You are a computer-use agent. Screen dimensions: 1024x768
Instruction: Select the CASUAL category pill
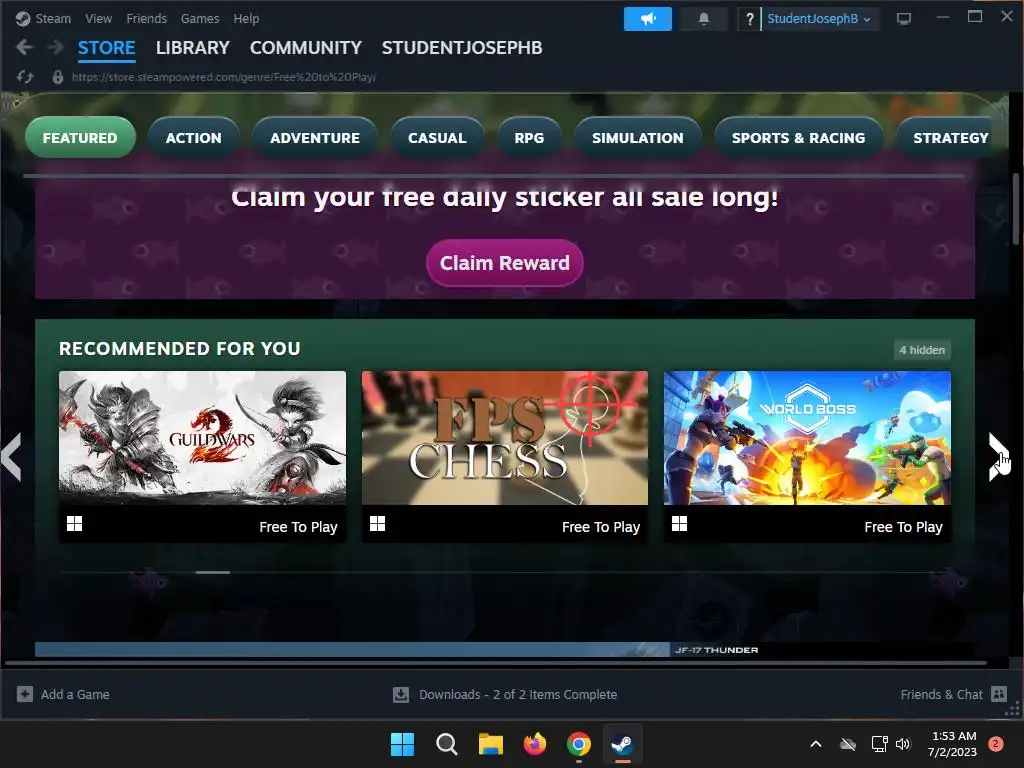pos(437,137)
